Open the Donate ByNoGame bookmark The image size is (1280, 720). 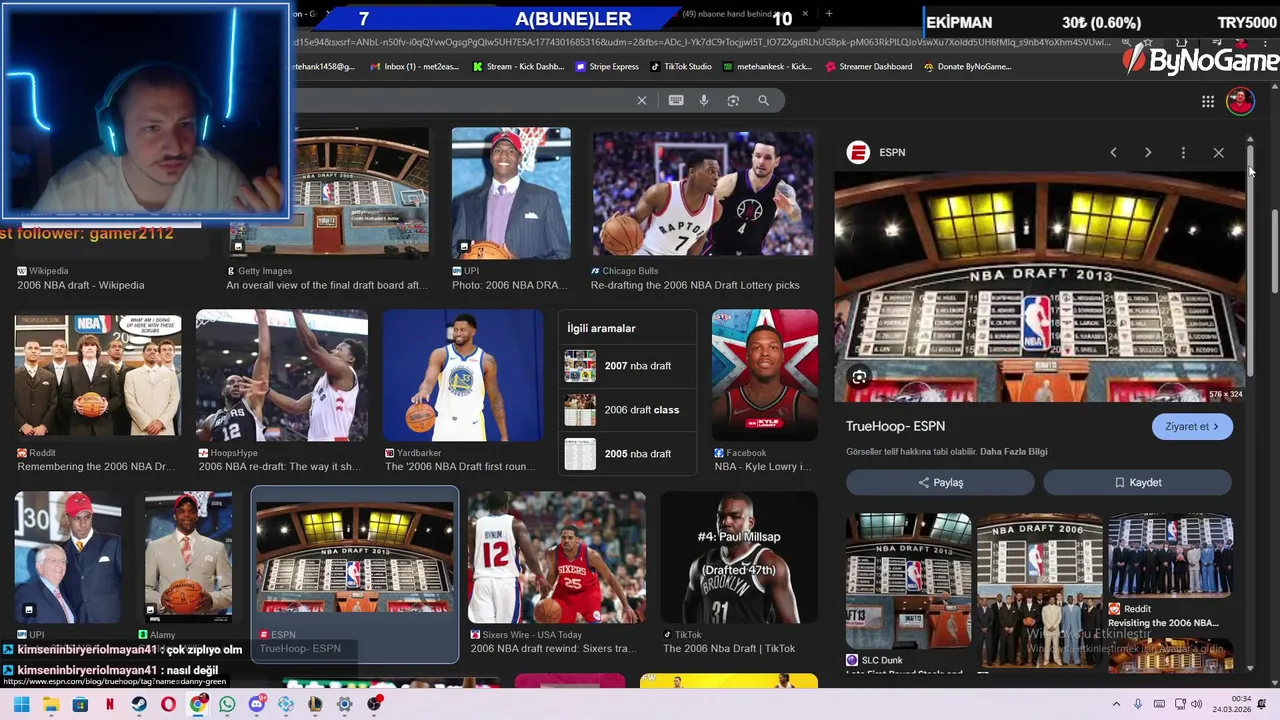click(x=967, y=67)
